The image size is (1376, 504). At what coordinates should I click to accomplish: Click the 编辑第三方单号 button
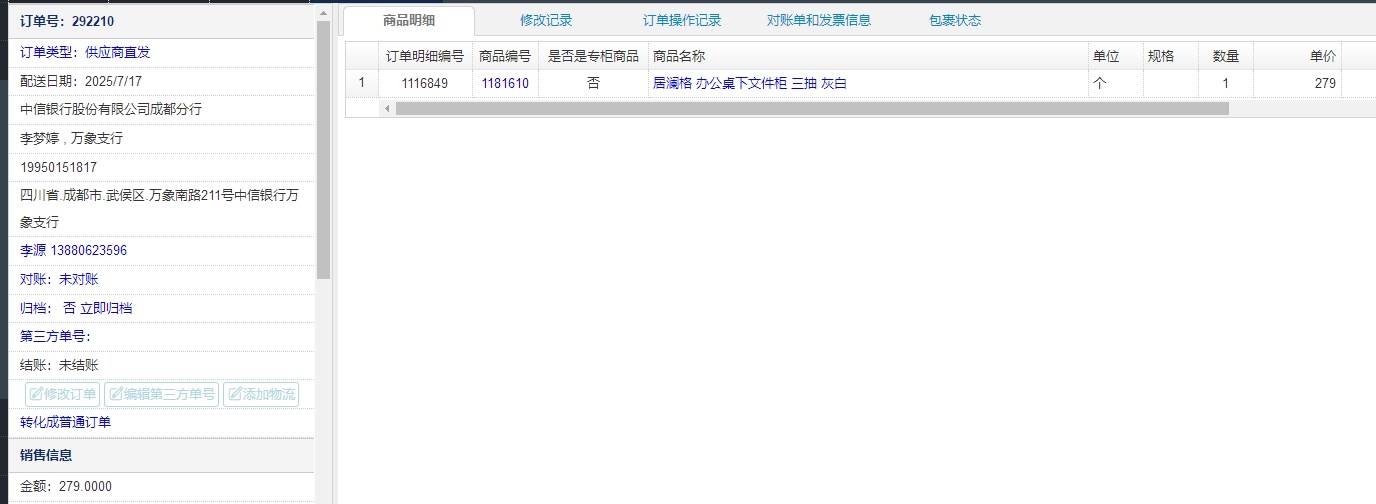pyautogui.click(x=161, y=394)
